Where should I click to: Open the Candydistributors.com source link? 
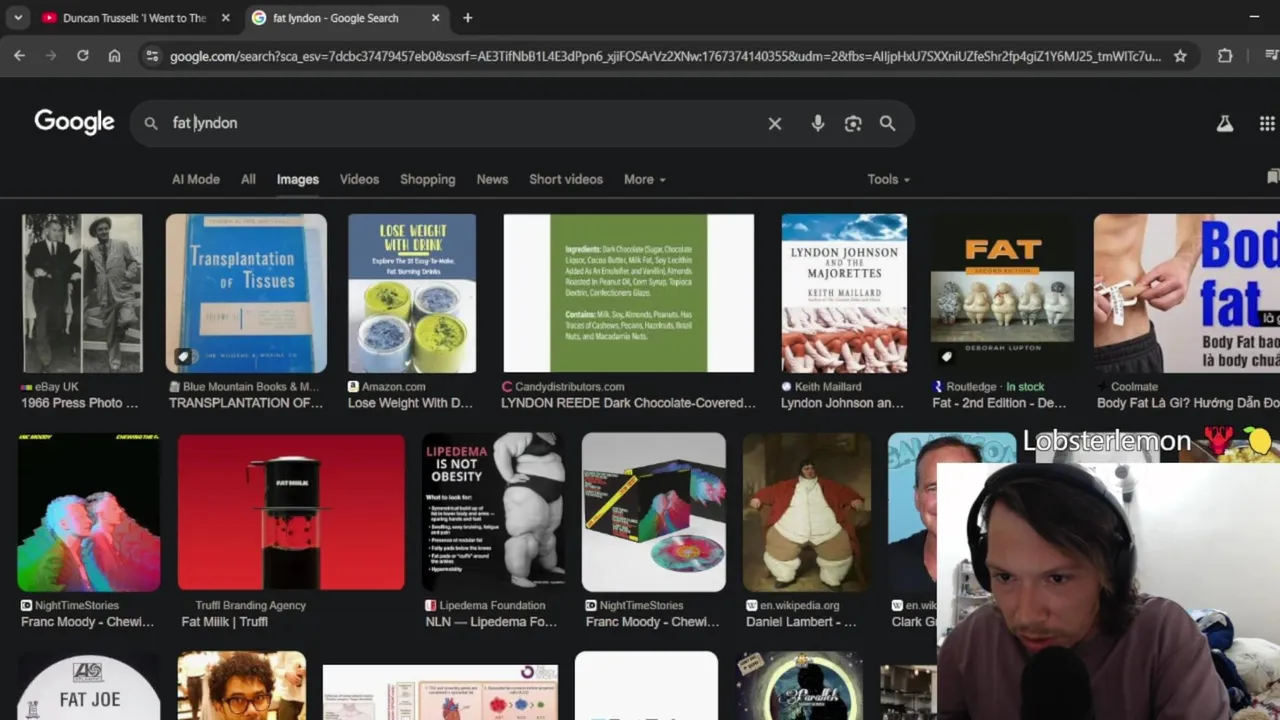(563, 386)
